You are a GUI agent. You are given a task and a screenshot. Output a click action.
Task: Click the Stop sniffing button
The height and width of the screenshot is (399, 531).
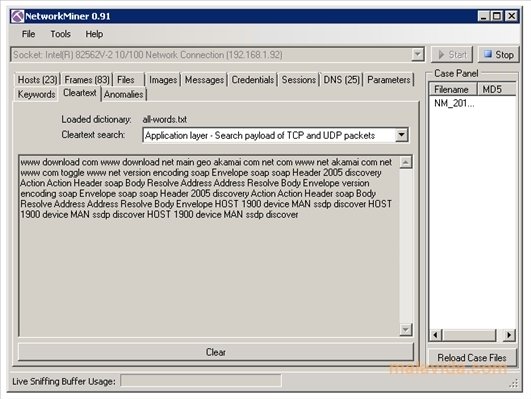pos(498,55)
